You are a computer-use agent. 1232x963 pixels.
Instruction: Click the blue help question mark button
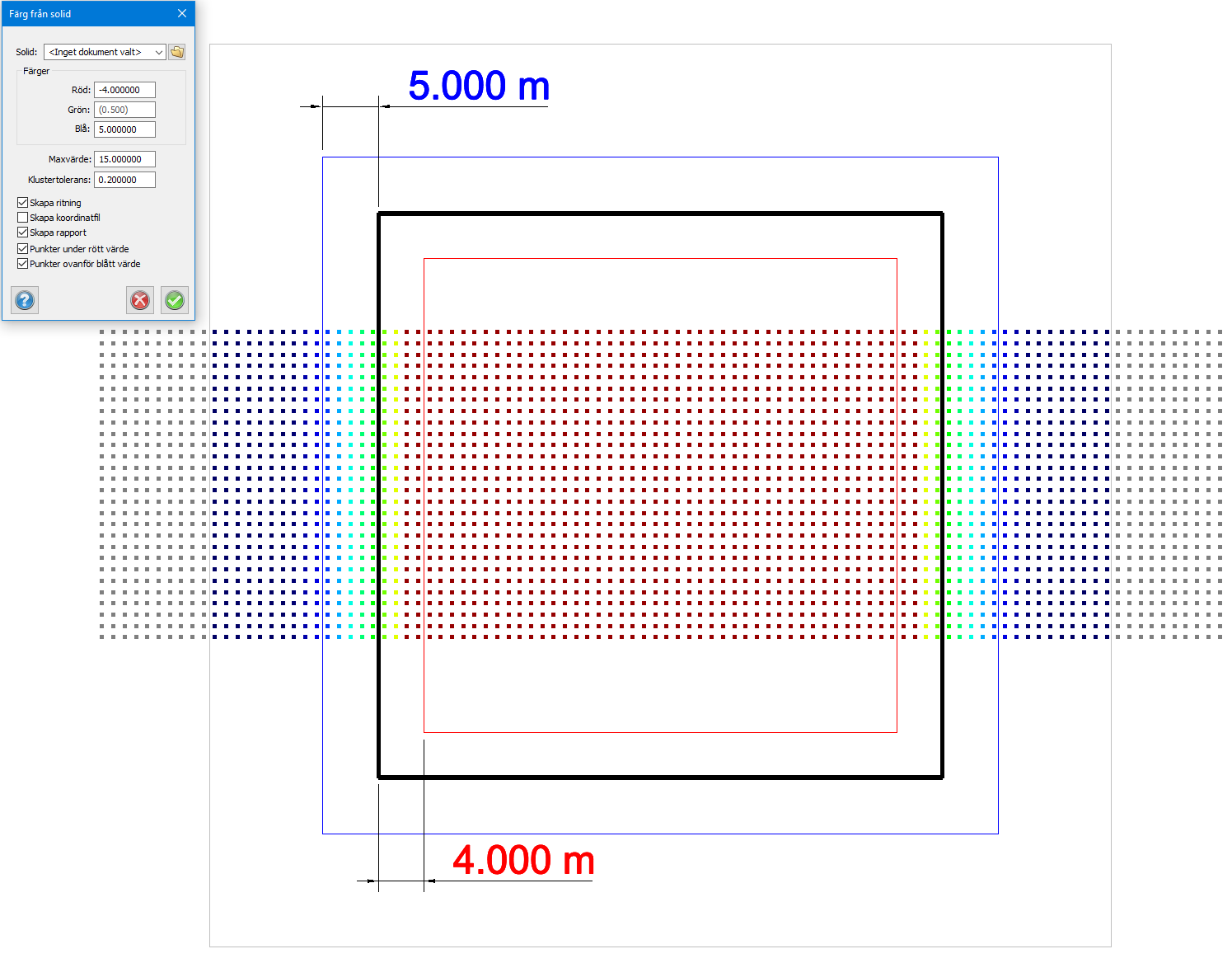(x=25, y=300)
